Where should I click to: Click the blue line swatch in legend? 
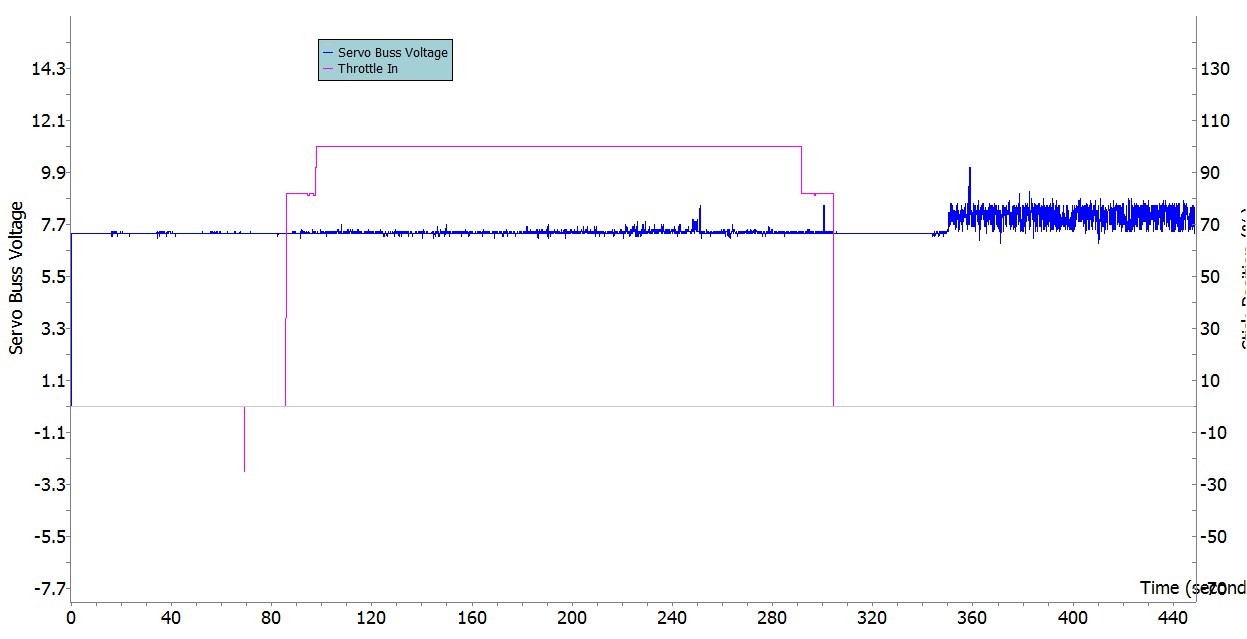tap(328, 52)
